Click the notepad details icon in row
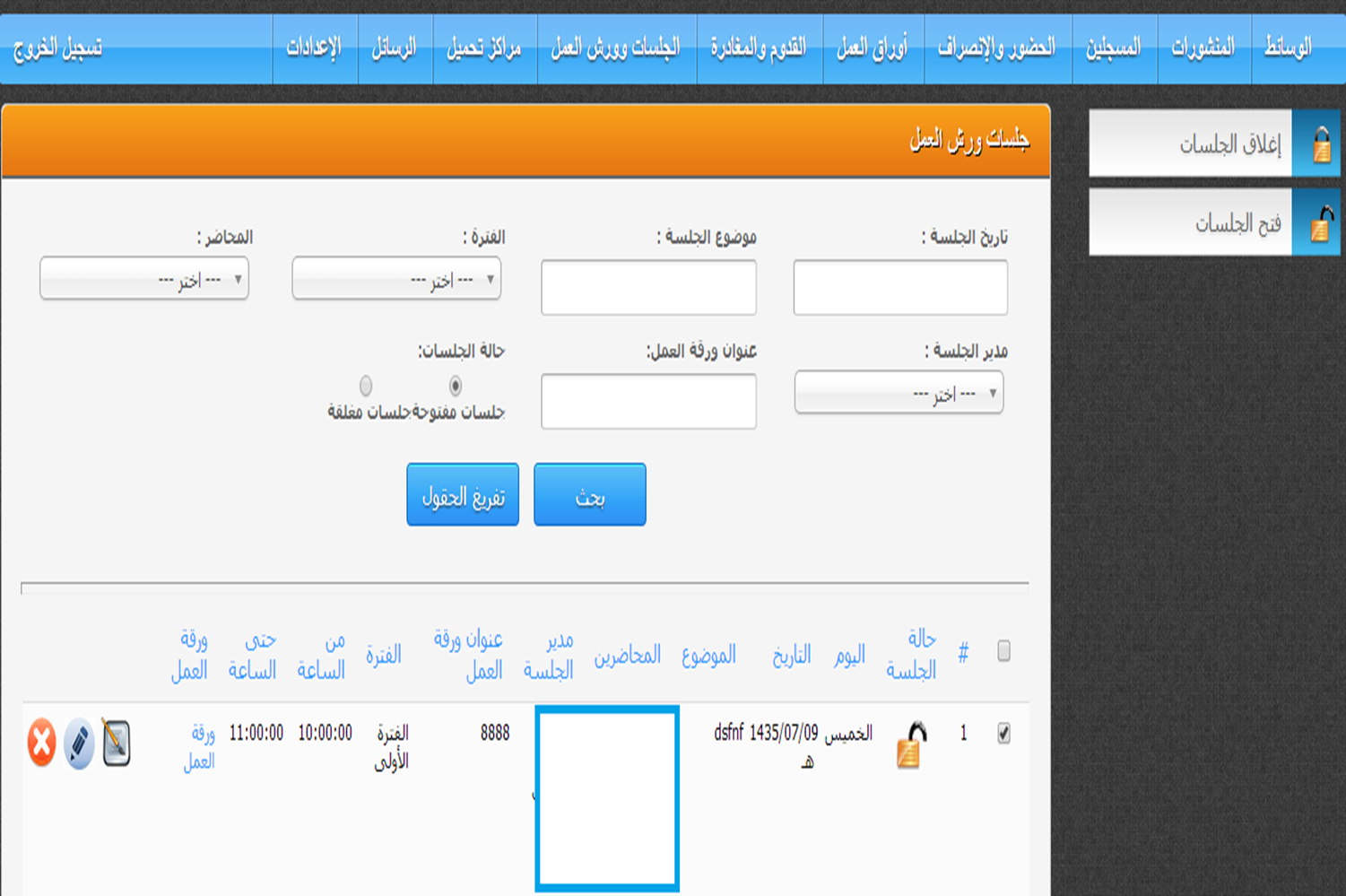This screenshot has height=896, width=1346. [117, 743]
